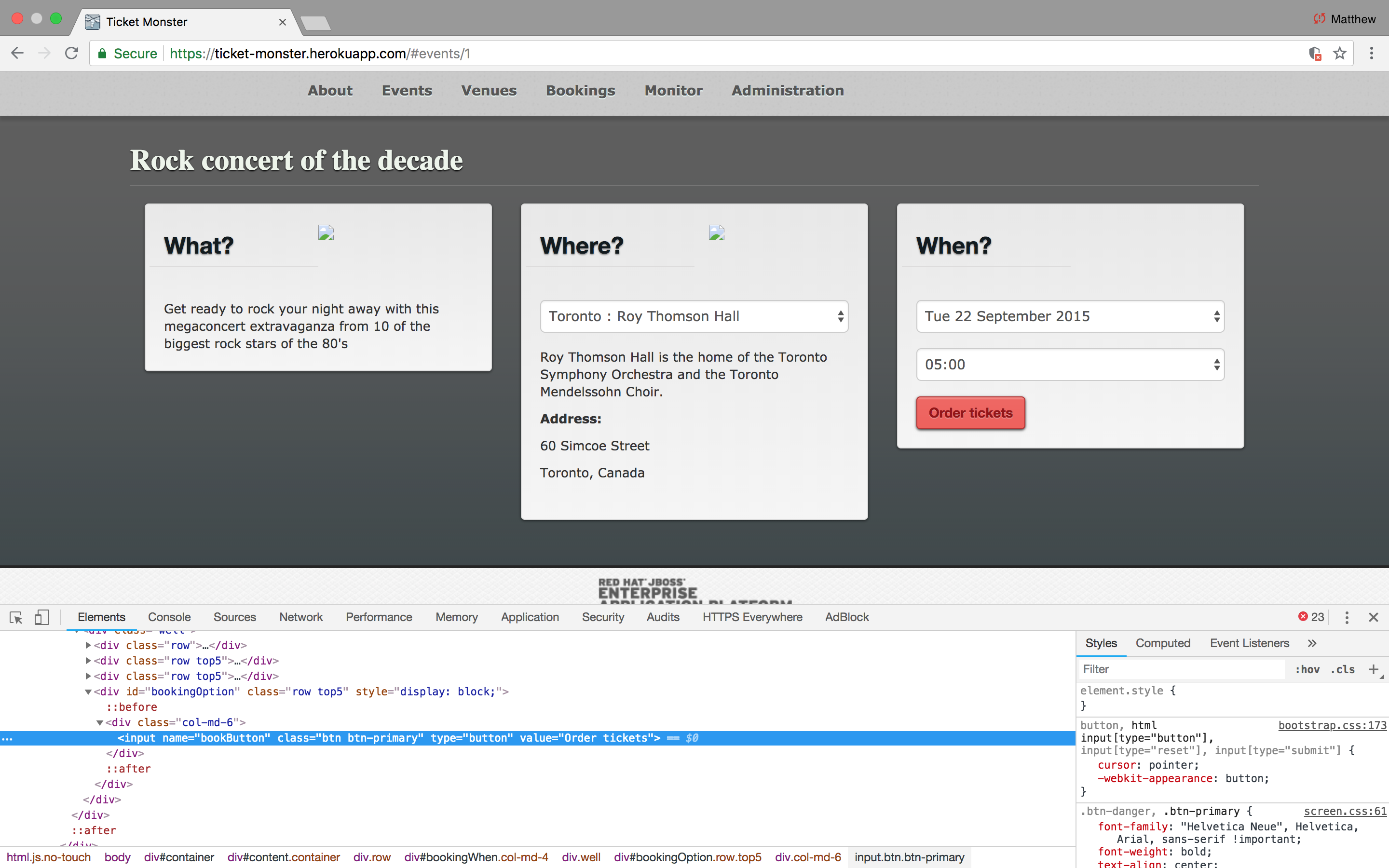Screen dimensions: 1389x868
Task: Open the Venues navigation link
Action: (x=489, y=91)
